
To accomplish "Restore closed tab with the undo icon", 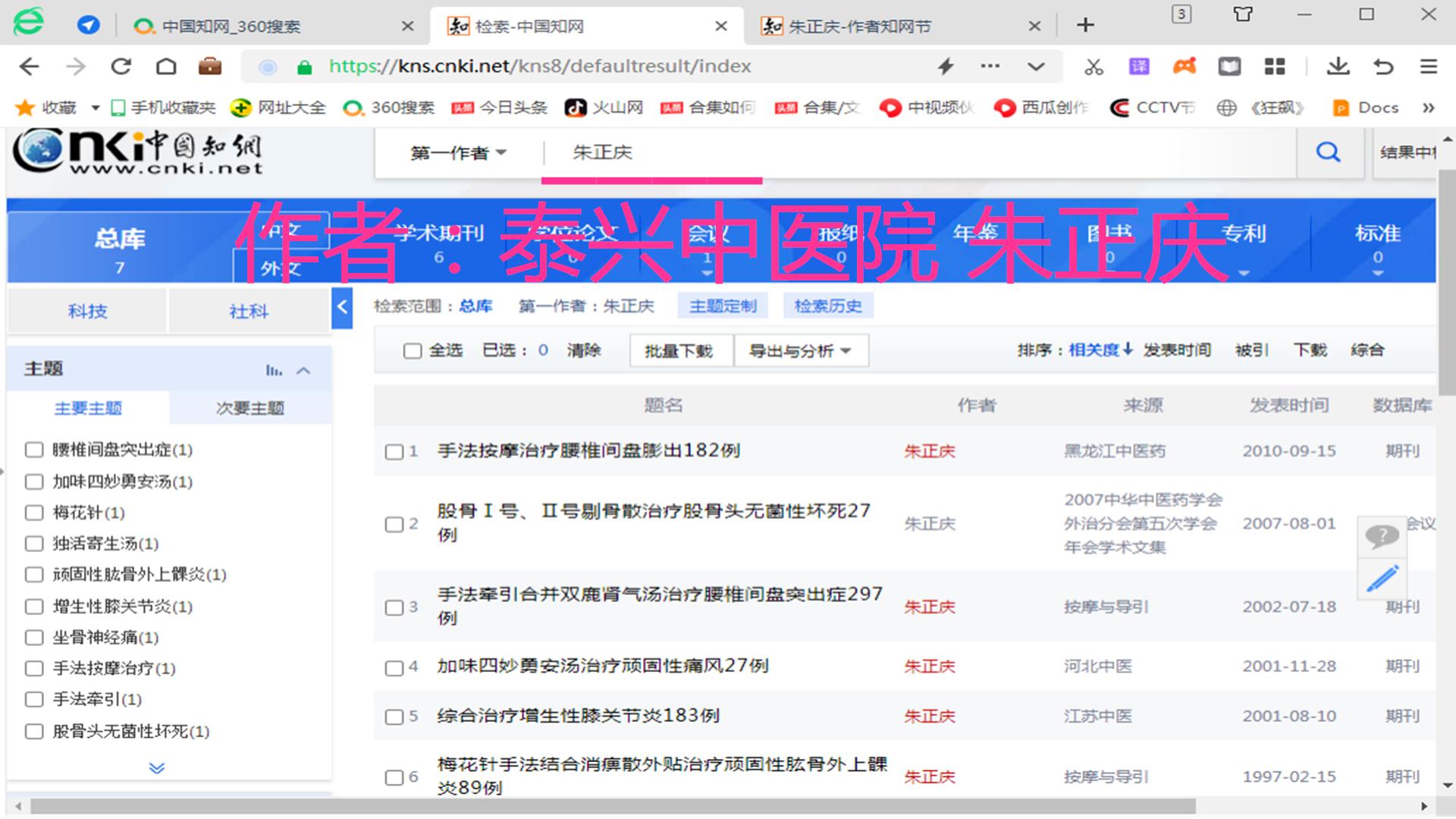I will [1382, 66].
